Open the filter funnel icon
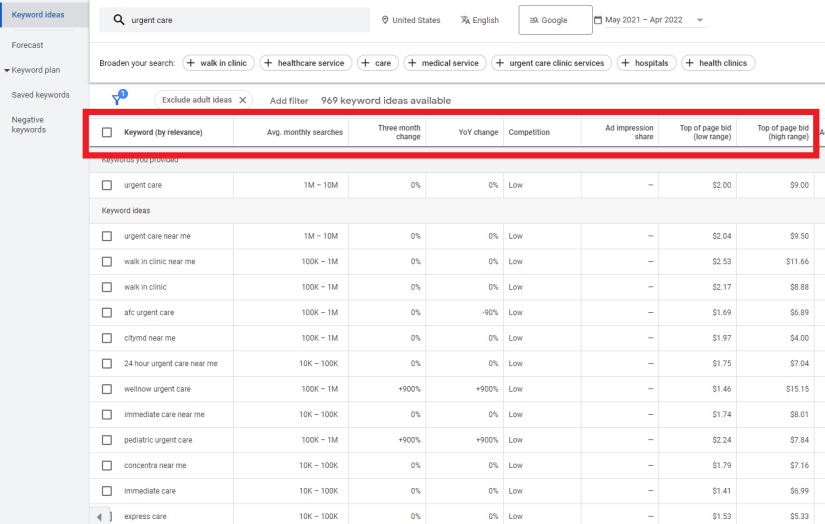 (x=118, y=99)
